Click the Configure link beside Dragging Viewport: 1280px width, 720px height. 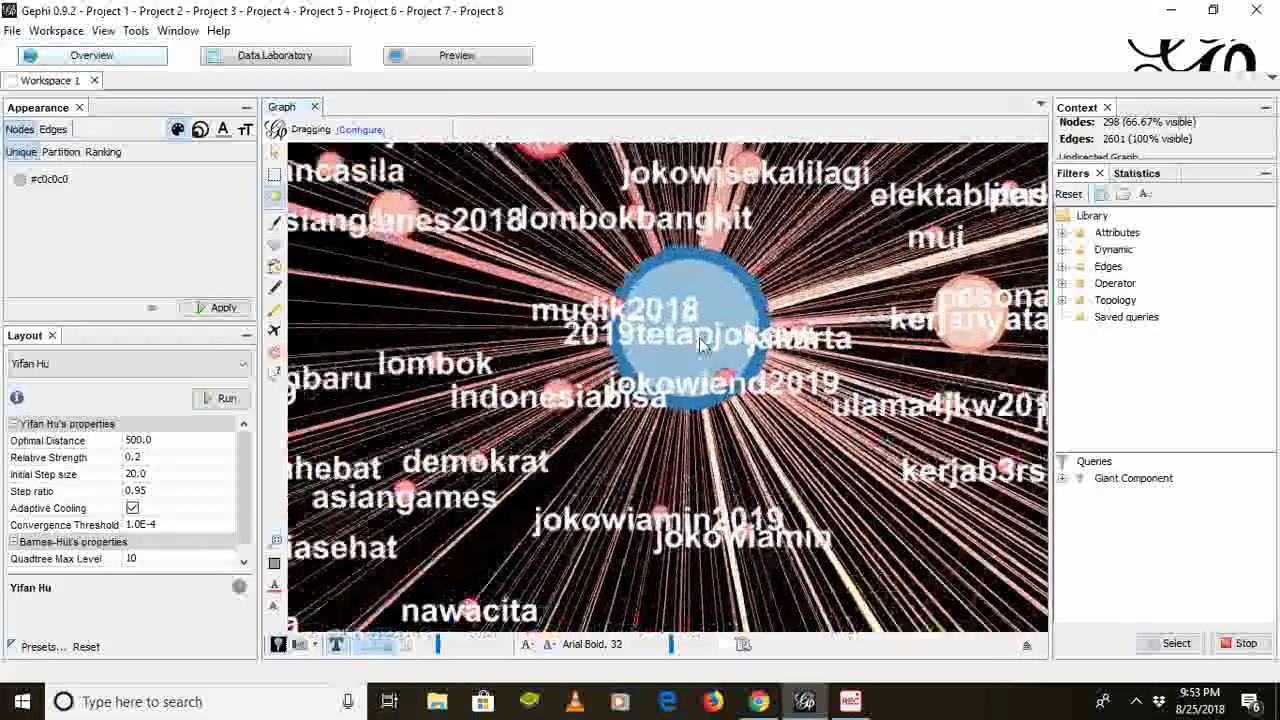[360, 130]
